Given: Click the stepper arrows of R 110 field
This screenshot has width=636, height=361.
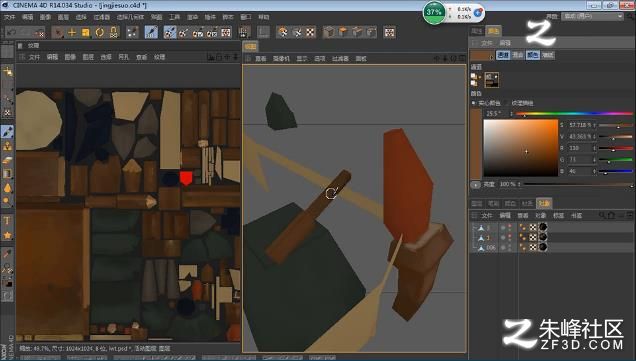Looking at the screenshot, I should coord(595,148).
